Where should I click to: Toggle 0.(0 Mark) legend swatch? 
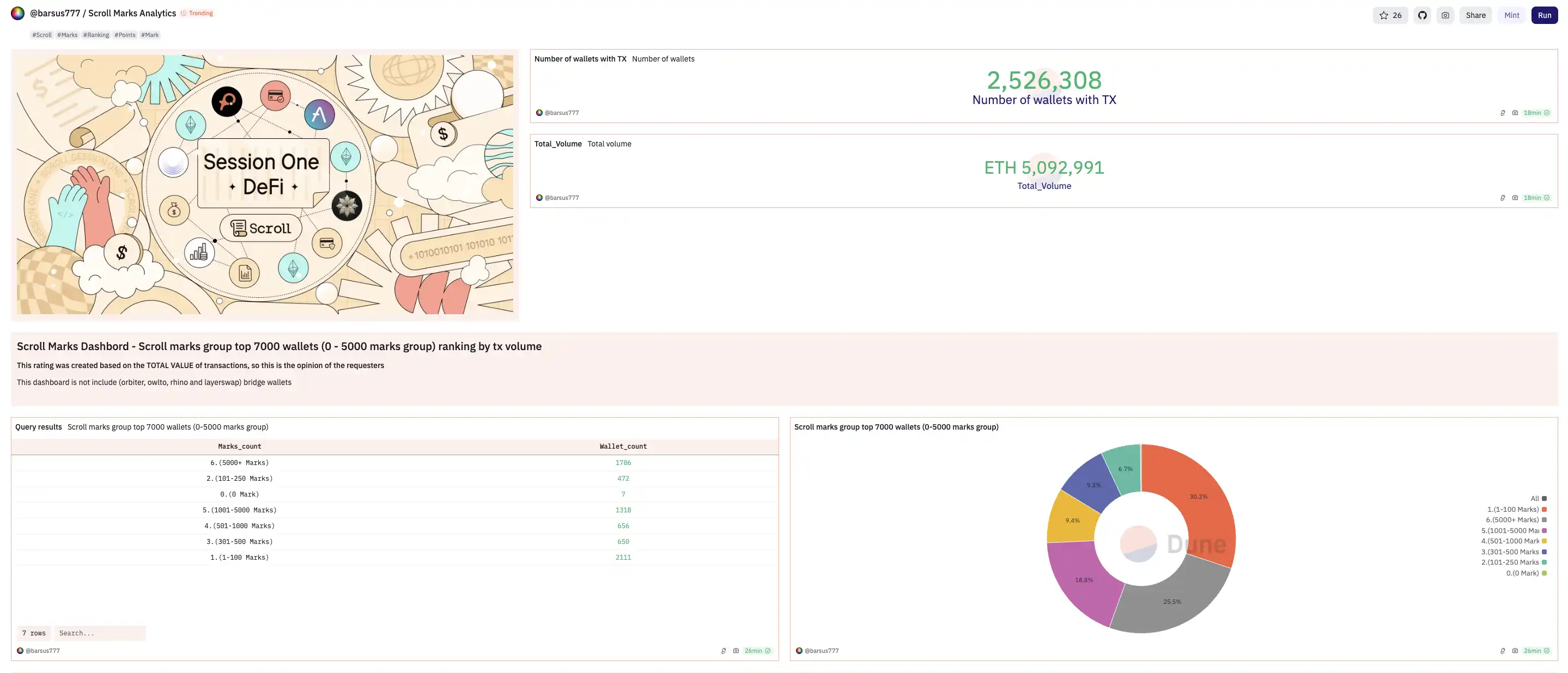[x=1543, y=573]
